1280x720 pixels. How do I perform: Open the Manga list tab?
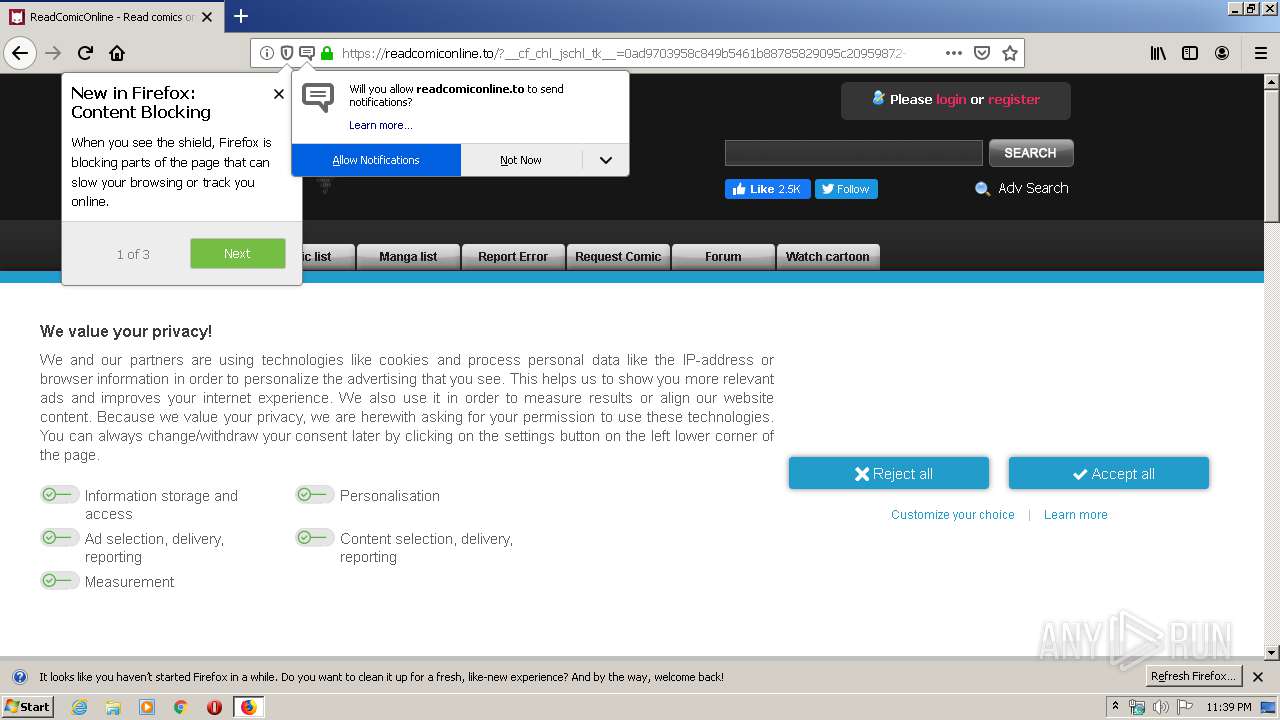pos(408,257)
